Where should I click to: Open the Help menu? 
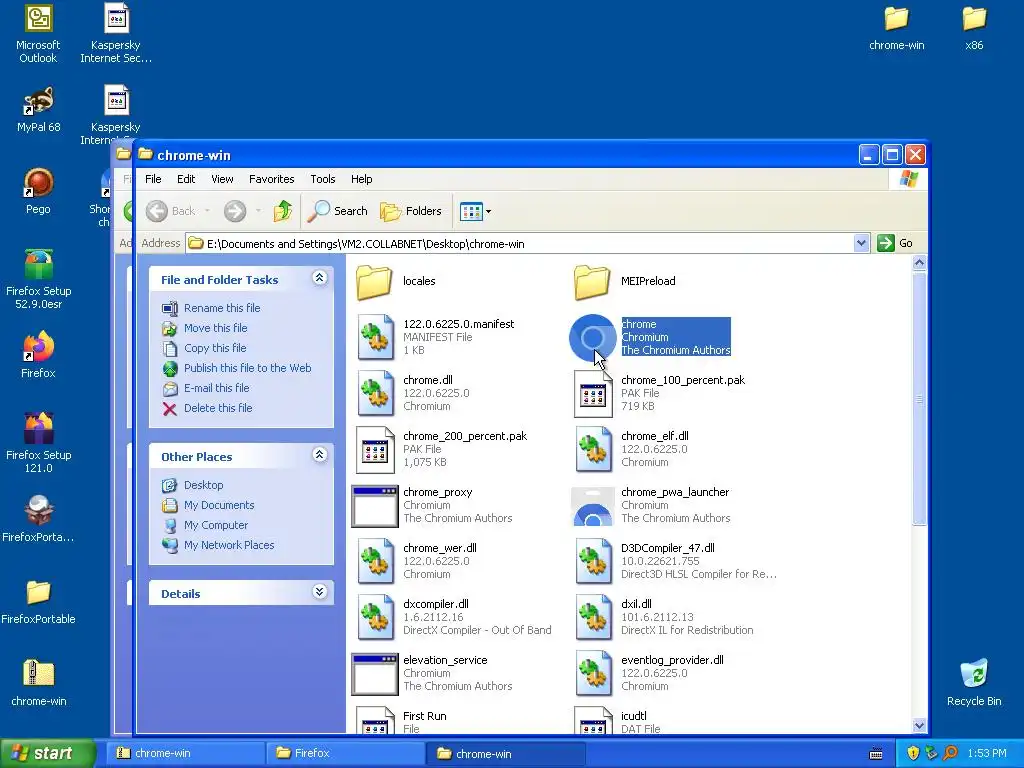[x=361, y=179]
